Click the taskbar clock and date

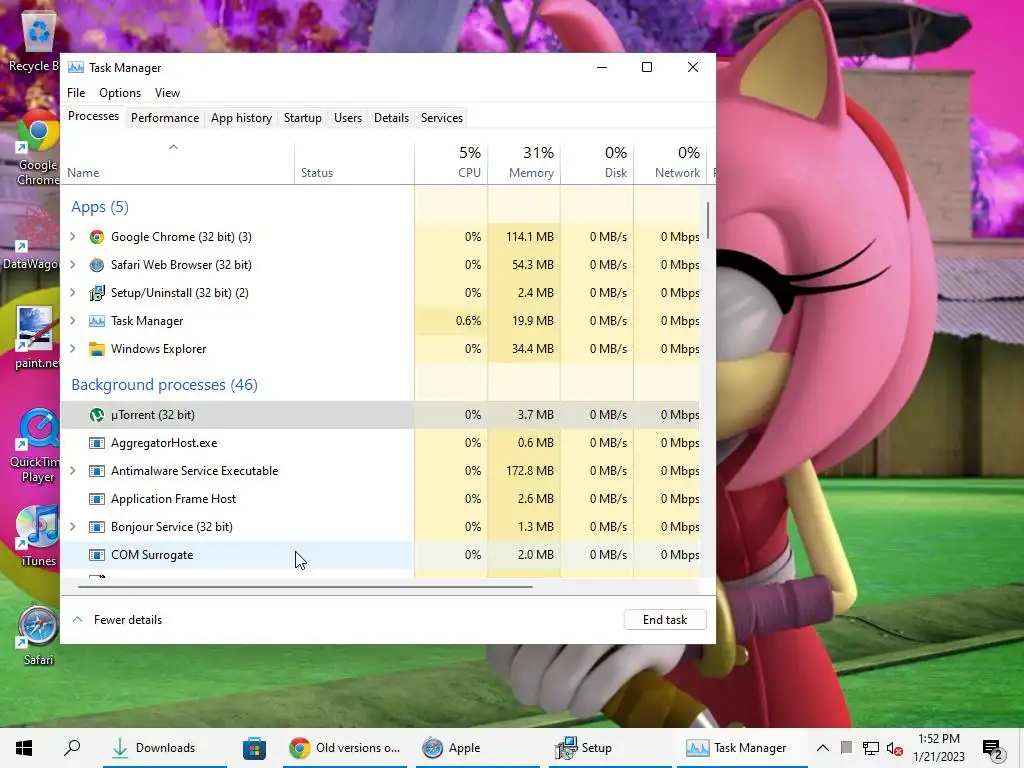click(938, 748)
